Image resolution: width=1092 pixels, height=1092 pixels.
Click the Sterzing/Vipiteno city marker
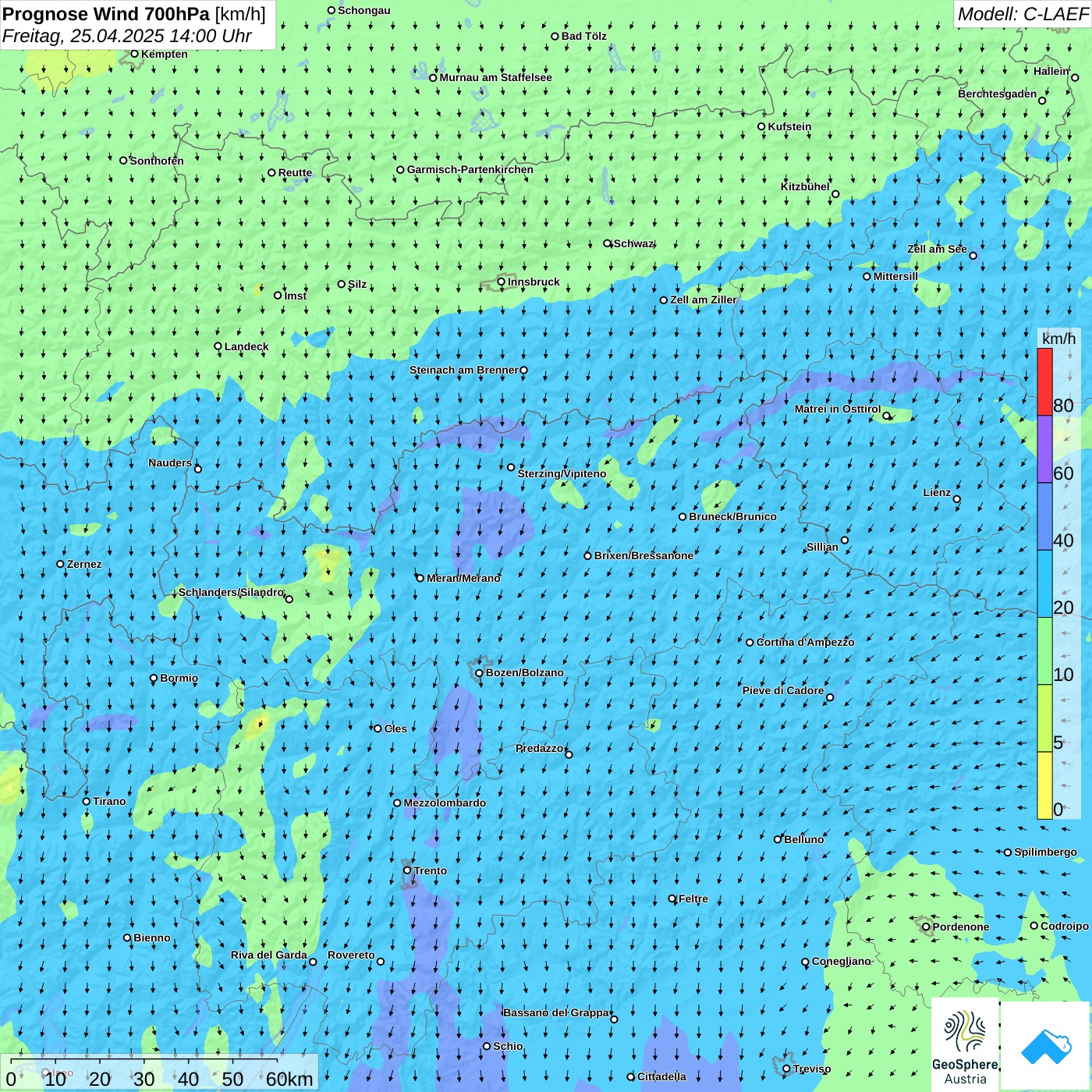[512, 467]
